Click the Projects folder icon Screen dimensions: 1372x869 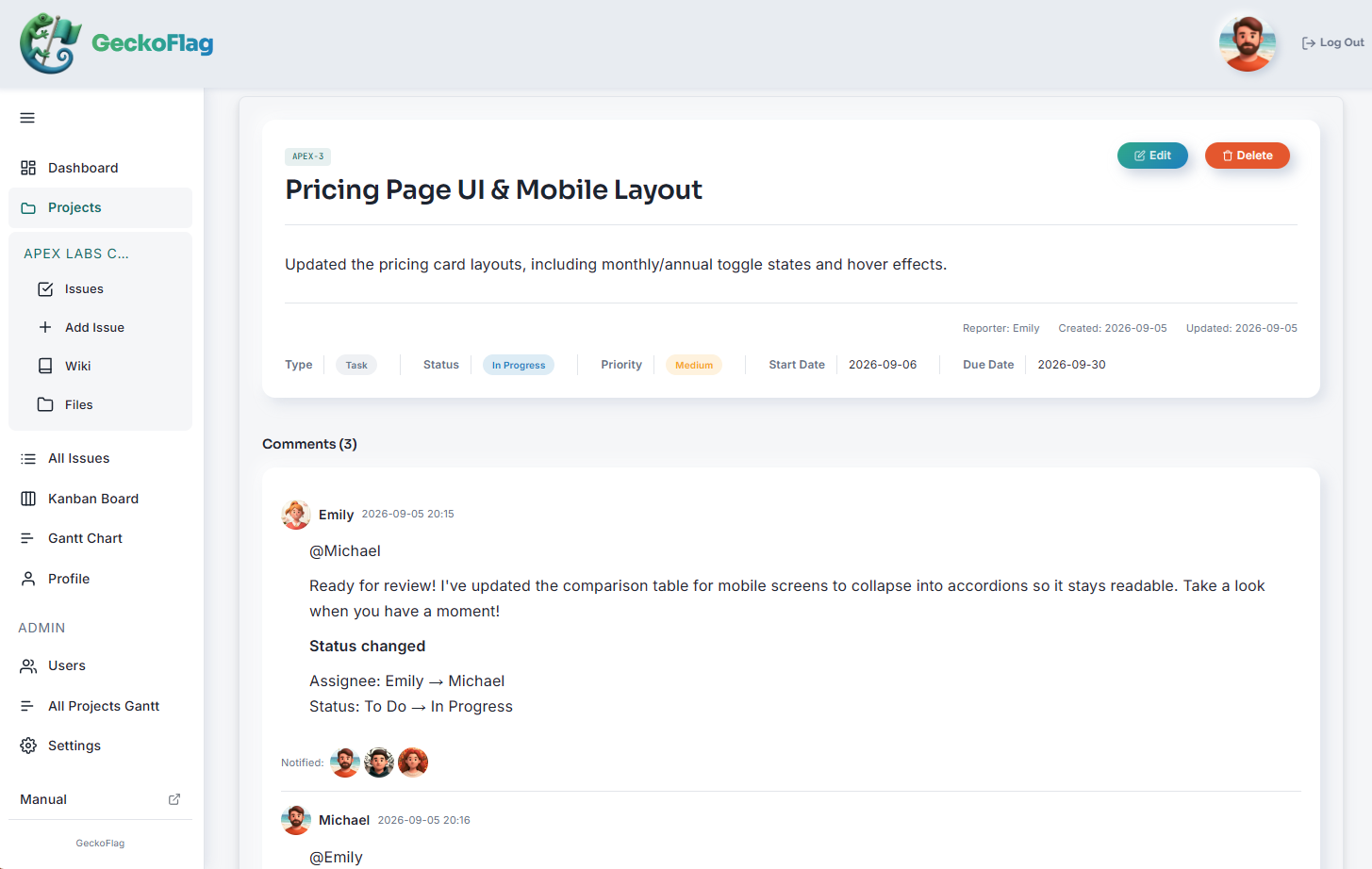click(x=28, y=208)
